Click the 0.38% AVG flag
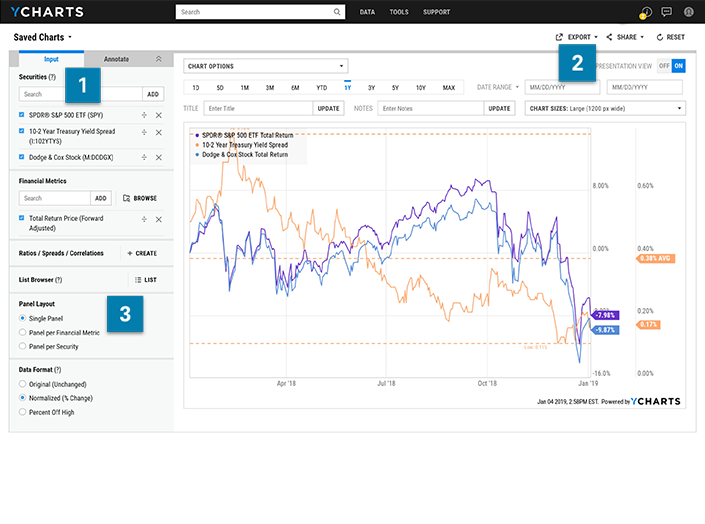705x524 pixels. click(655, 259)
